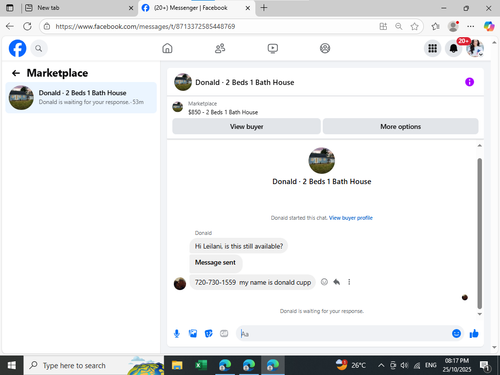Click the chat vertical scrollbar thumb
The width and height of the screenshot is (500, 375).
click(x=480, y=233)
